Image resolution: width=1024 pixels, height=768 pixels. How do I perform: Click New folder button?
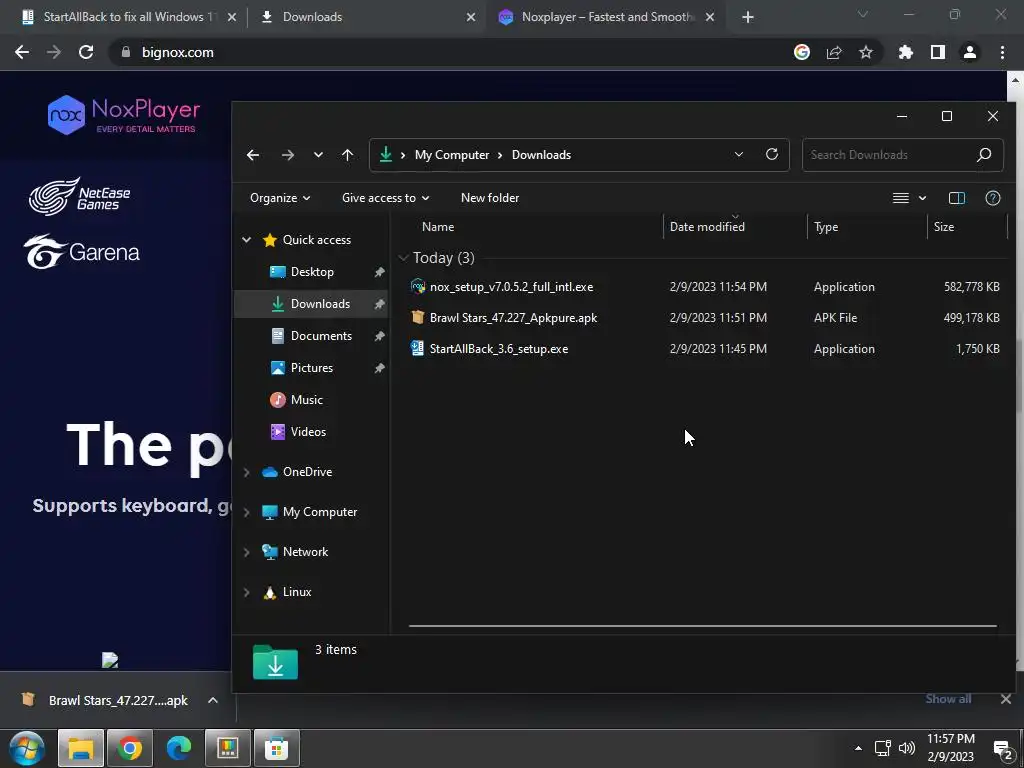(490, 198)
